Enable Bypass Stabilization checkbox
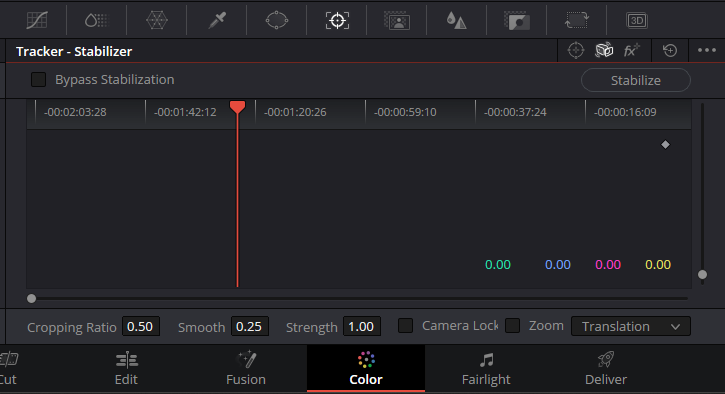The height and width of the screenshot is (394, 725). [38, 80]
